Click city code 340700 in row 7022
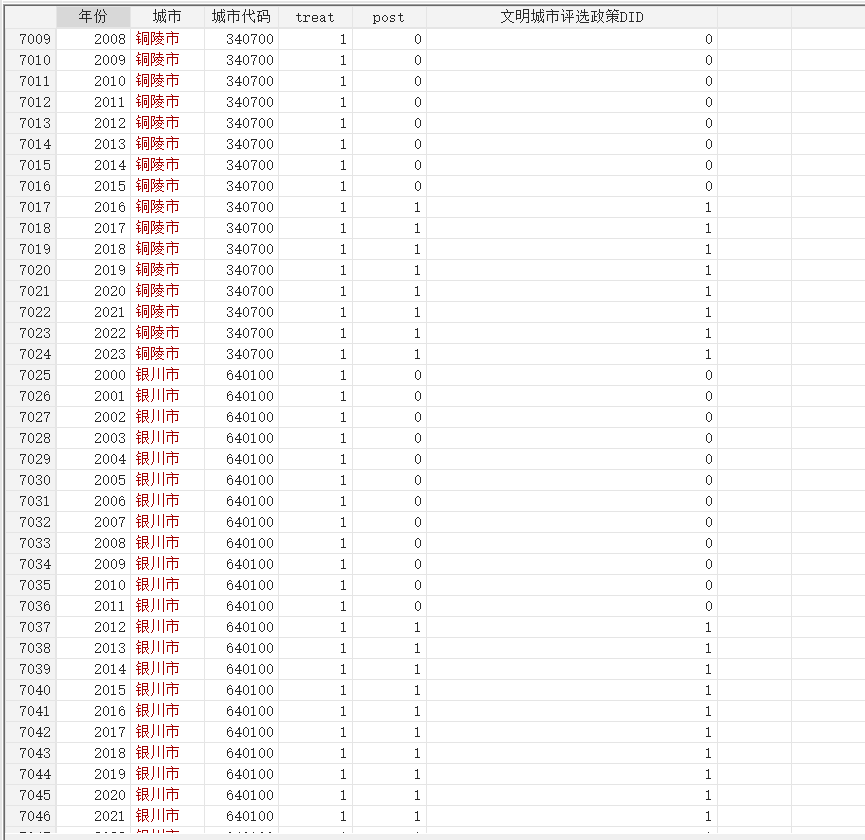865x840 pixels. point(241,312)
